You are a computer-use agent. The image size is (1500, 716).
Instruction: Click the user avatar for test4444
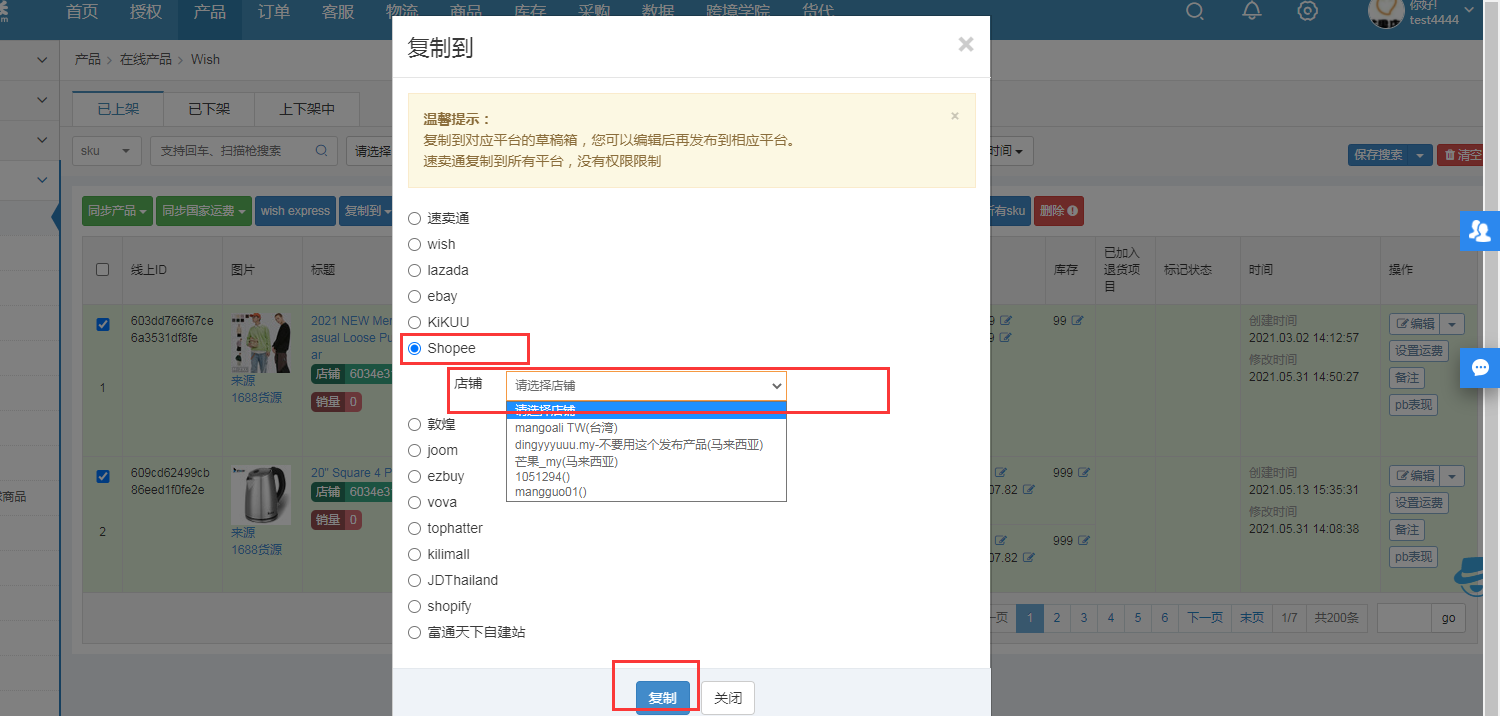[1386, 12]
